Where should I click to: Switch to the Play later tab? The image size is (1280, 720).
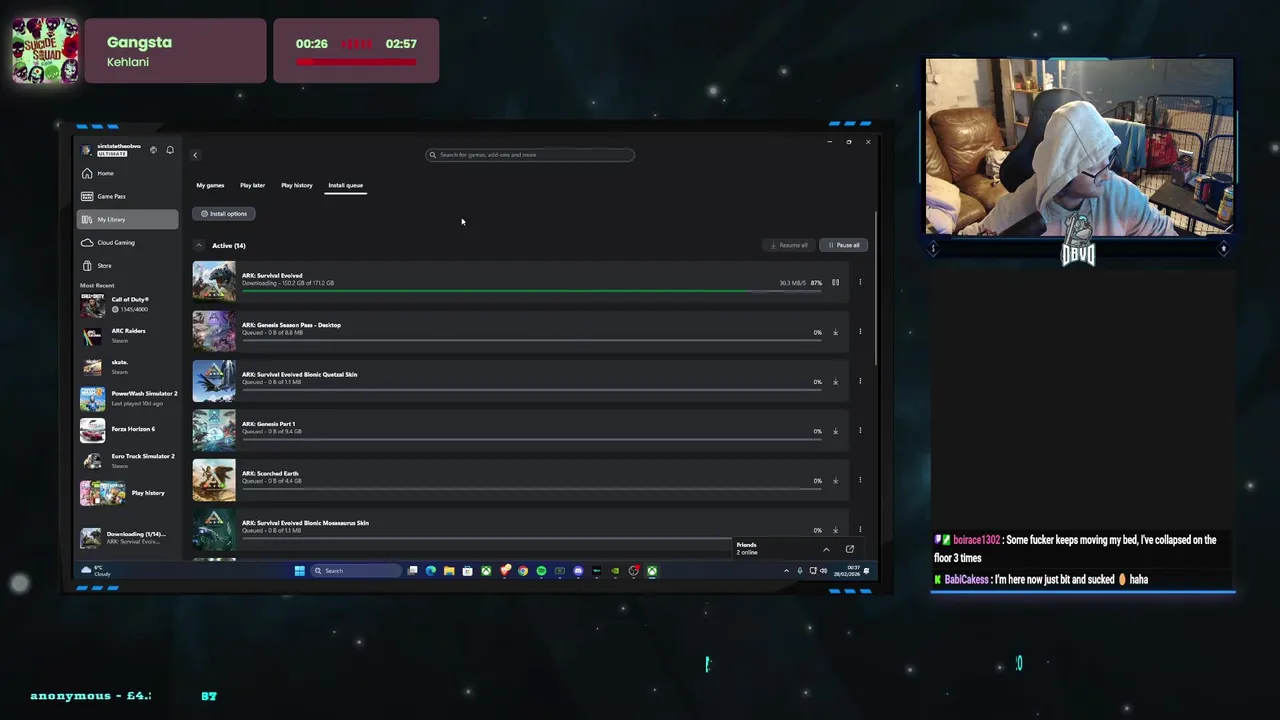(252, 185)
